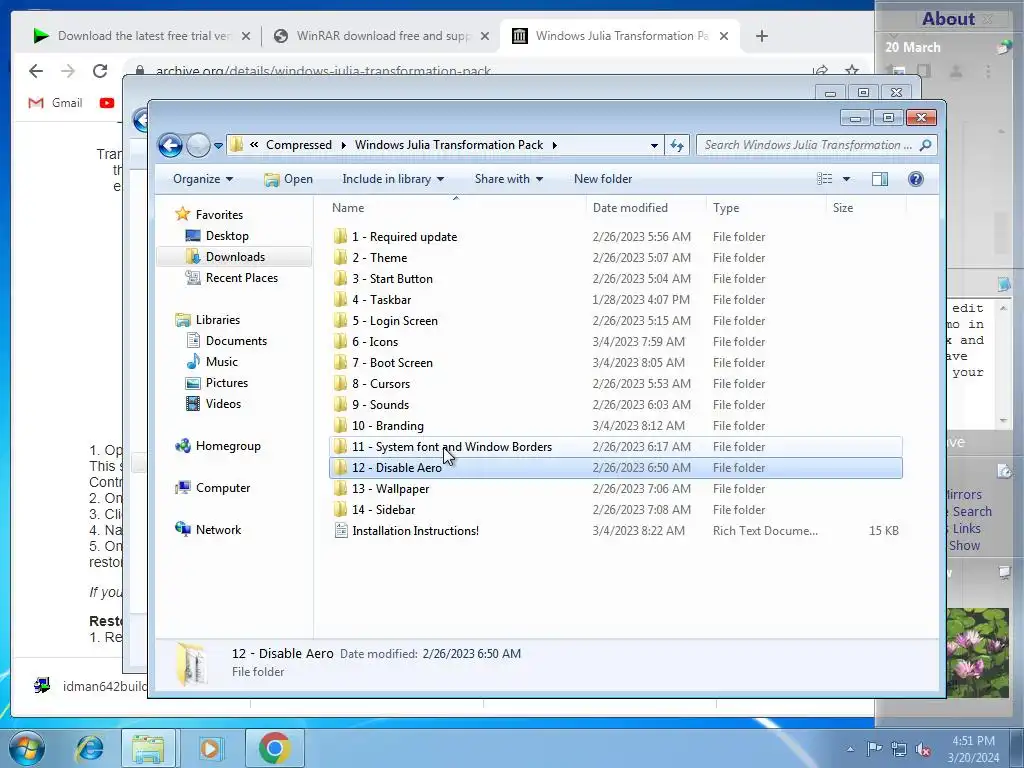The width and height of the screenshot is (1024, 768).
Task: Expand the view options dropdown arrow
Action: coord(846,179)
